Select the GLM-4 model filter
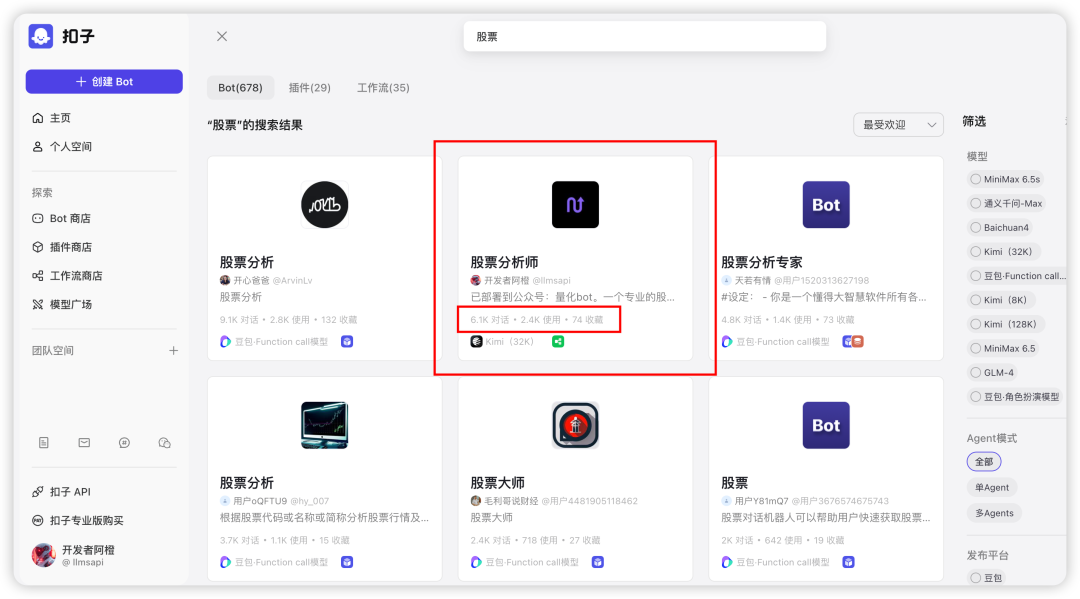This screenshot has width=1080, height=599. point(993,372)
